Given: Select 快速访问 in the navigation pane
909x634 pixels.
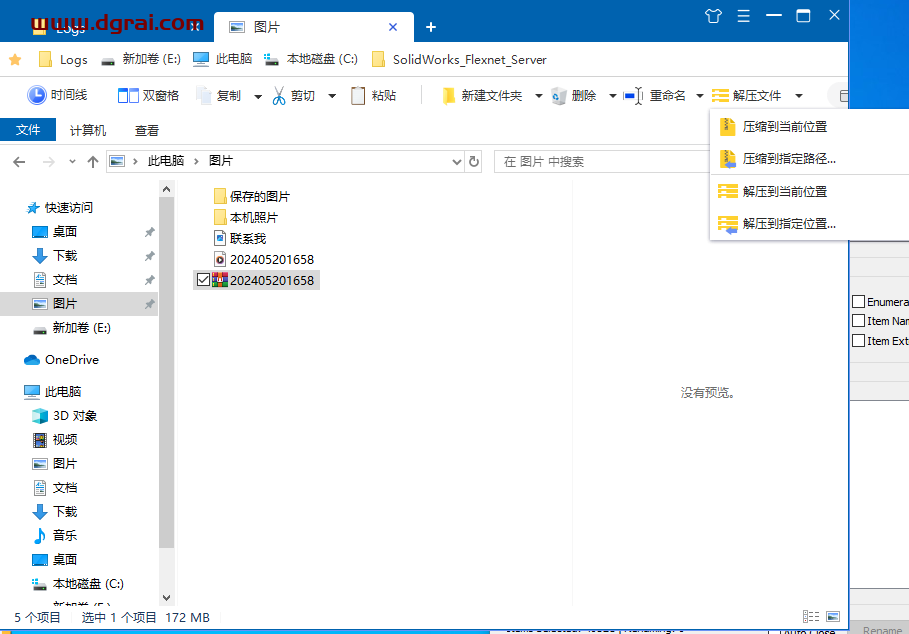Looking at the screenshot, I should [60, 207].
